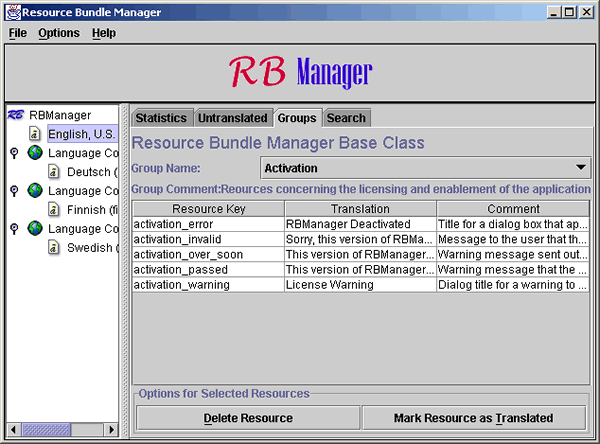Viewport: 600px width, 444px height.
Task: Click 'Warning message that the' comment cell
Action: click(x=513, y=270)
